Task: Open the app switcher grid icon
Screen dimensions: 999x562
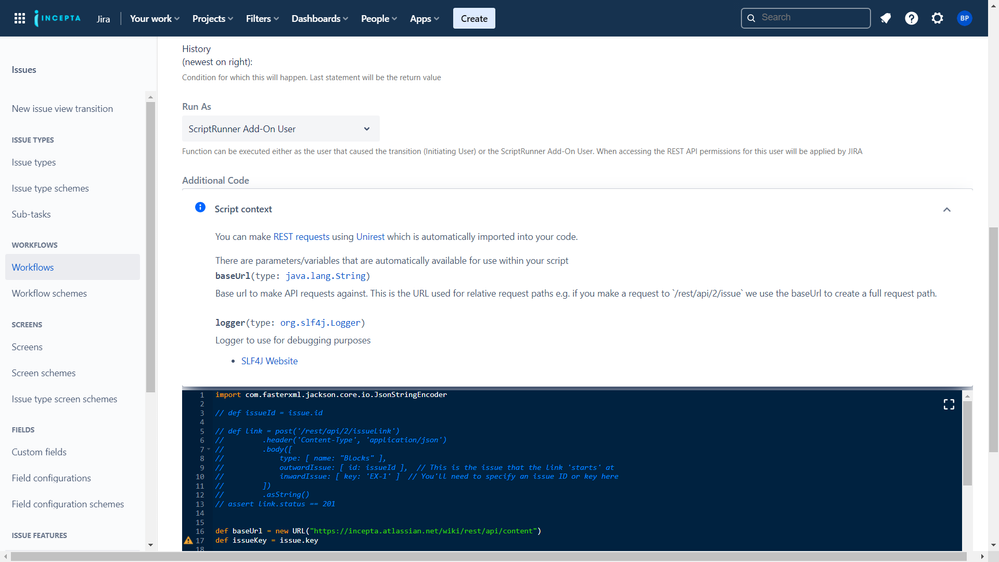Action: point(19,18)
